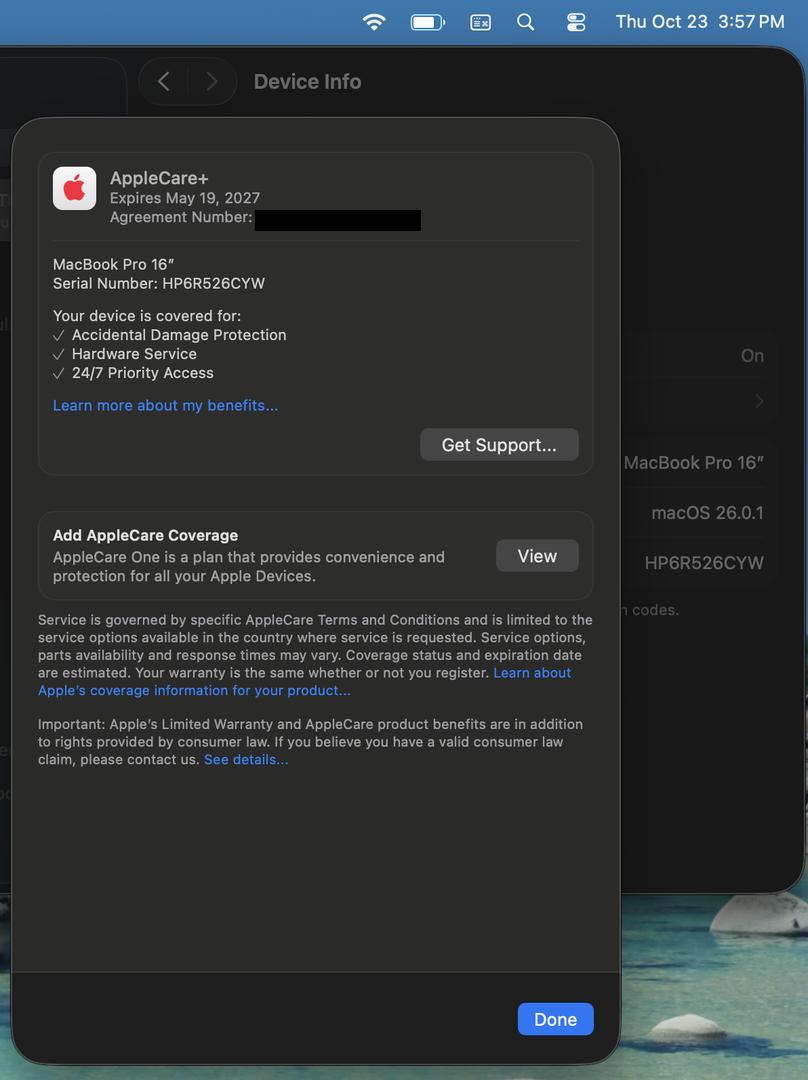The width and height of the screenshot is (808, 1080).
Task: Click the Accidental Damage Protection checkmark
Action: pos(59,335)
